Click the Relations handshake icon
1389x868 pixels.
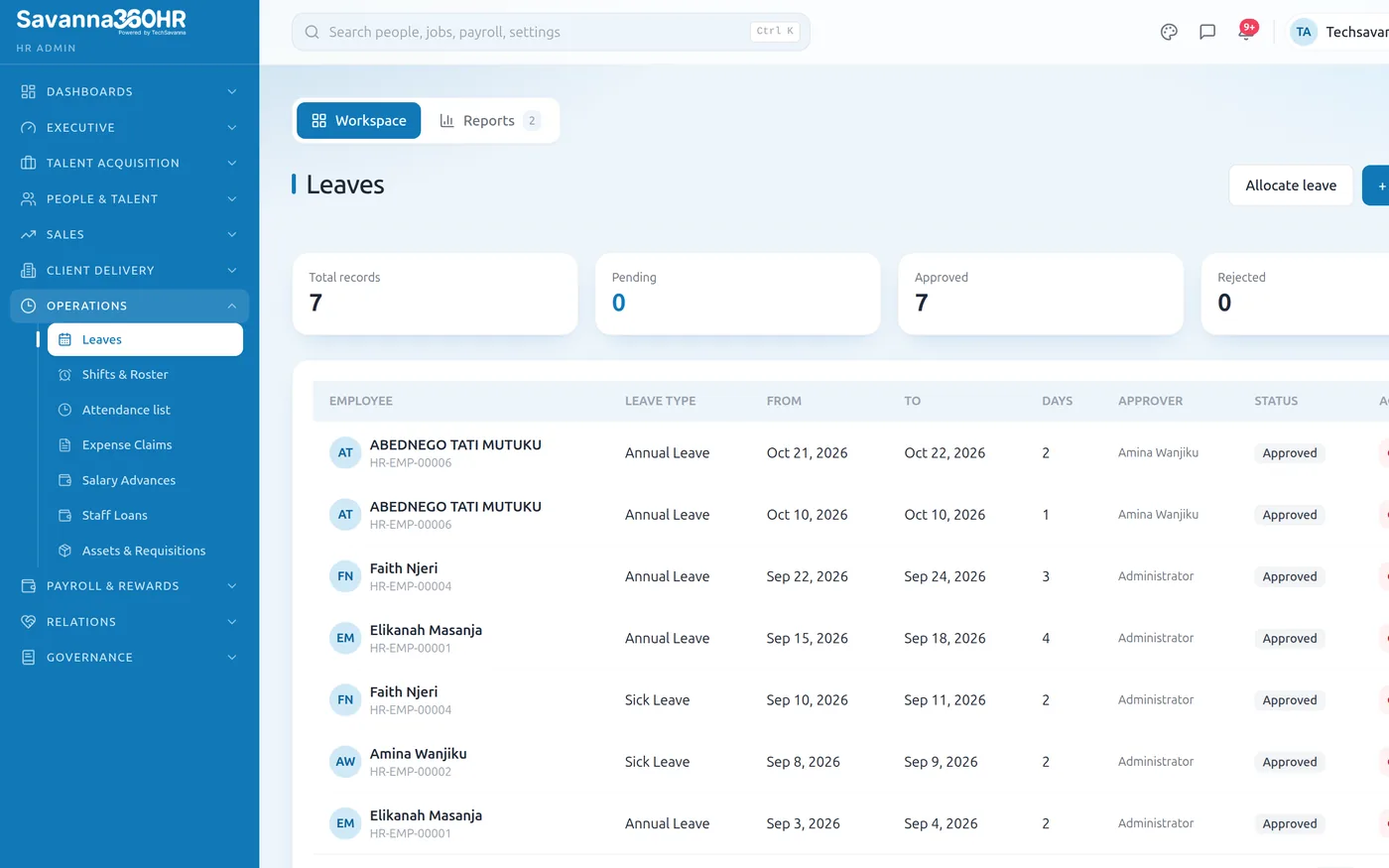coord(28,621)
